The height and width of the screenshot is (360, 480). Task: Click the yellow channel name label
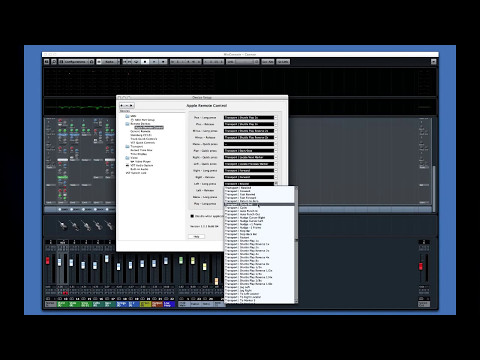click(x=145, y=304)
